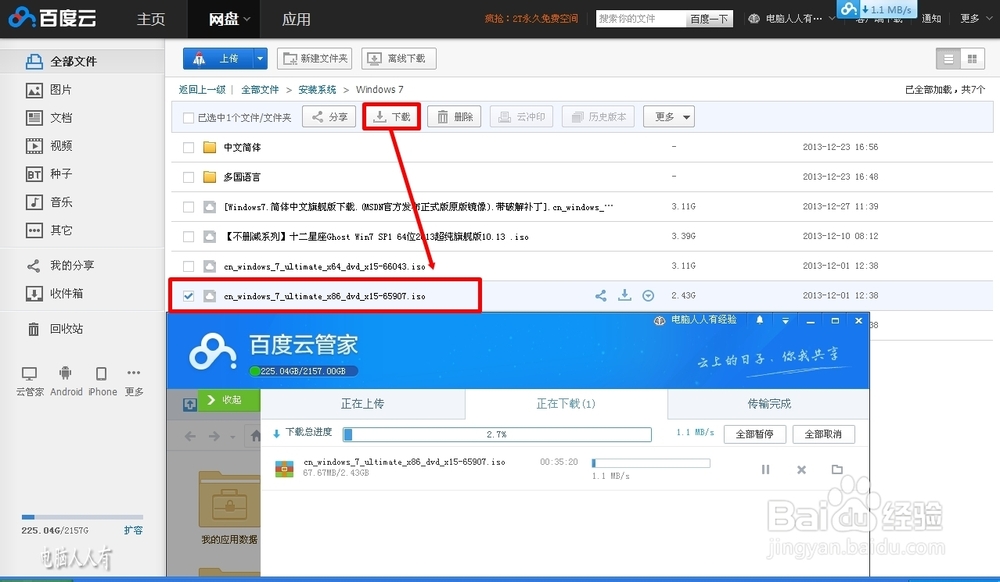1000x582 pixels.
Task: Click the 上传 upload button
Action: pyautogui.click(x=219, y=59)
